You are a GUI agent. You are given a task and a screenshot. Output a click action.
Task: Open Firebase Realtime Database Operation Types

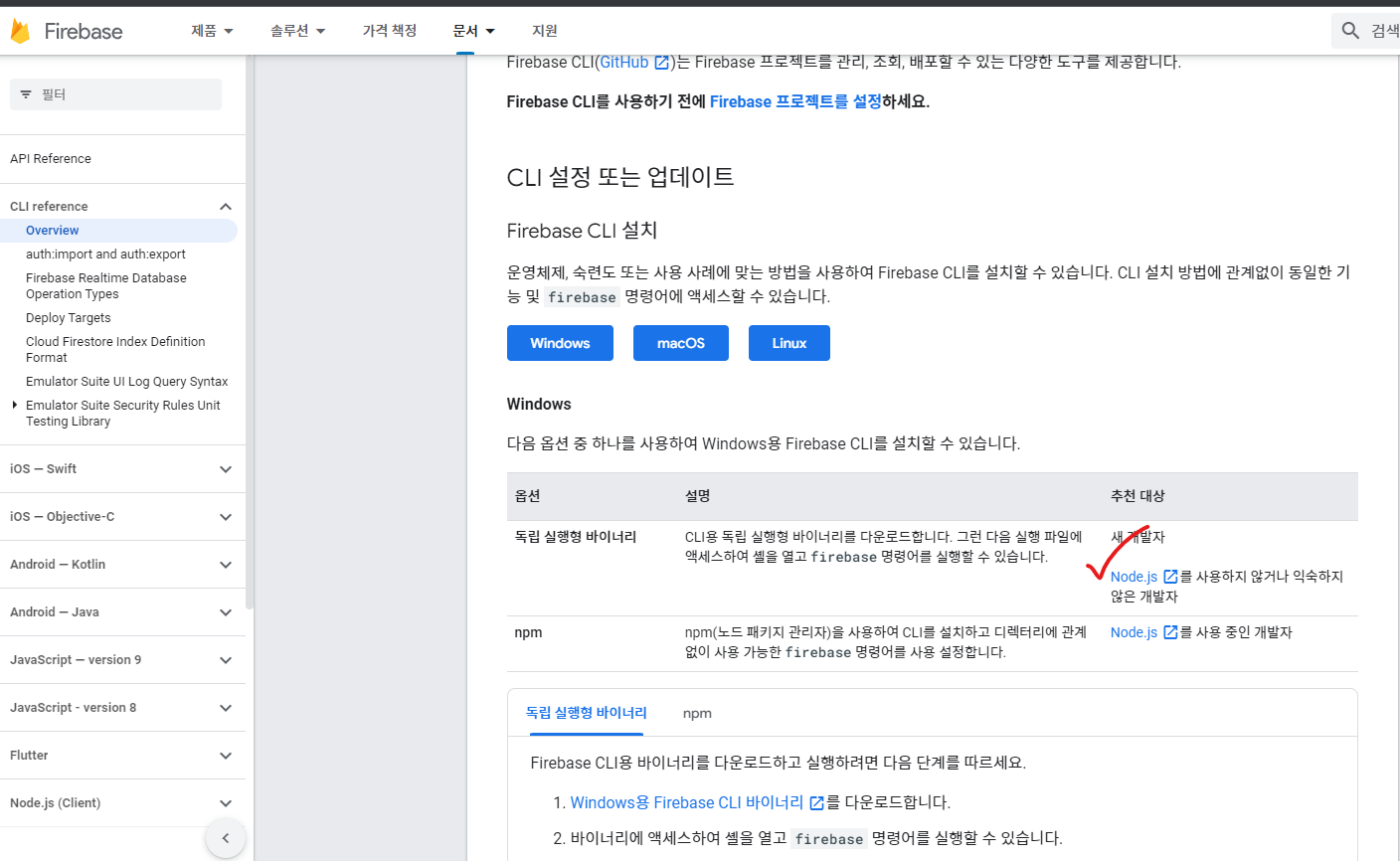point(106,286)
